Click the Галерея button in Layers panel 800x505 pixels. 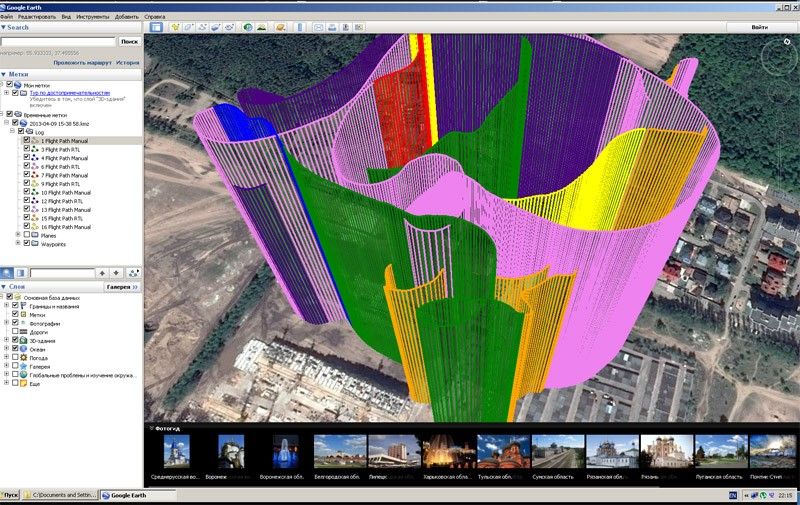pyautogui.click(x=122, y=286)
